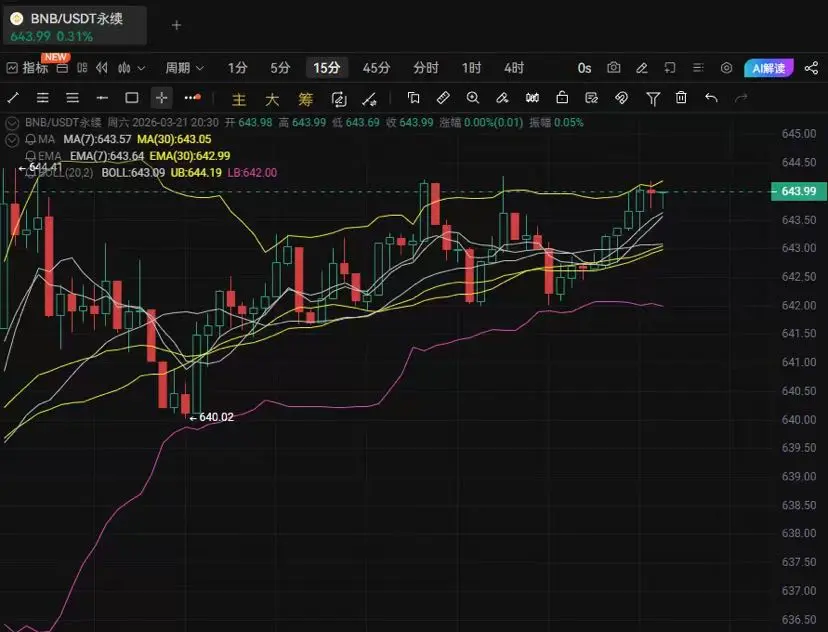
Task: Select the brush paint tool
Action: pos(502,98)
